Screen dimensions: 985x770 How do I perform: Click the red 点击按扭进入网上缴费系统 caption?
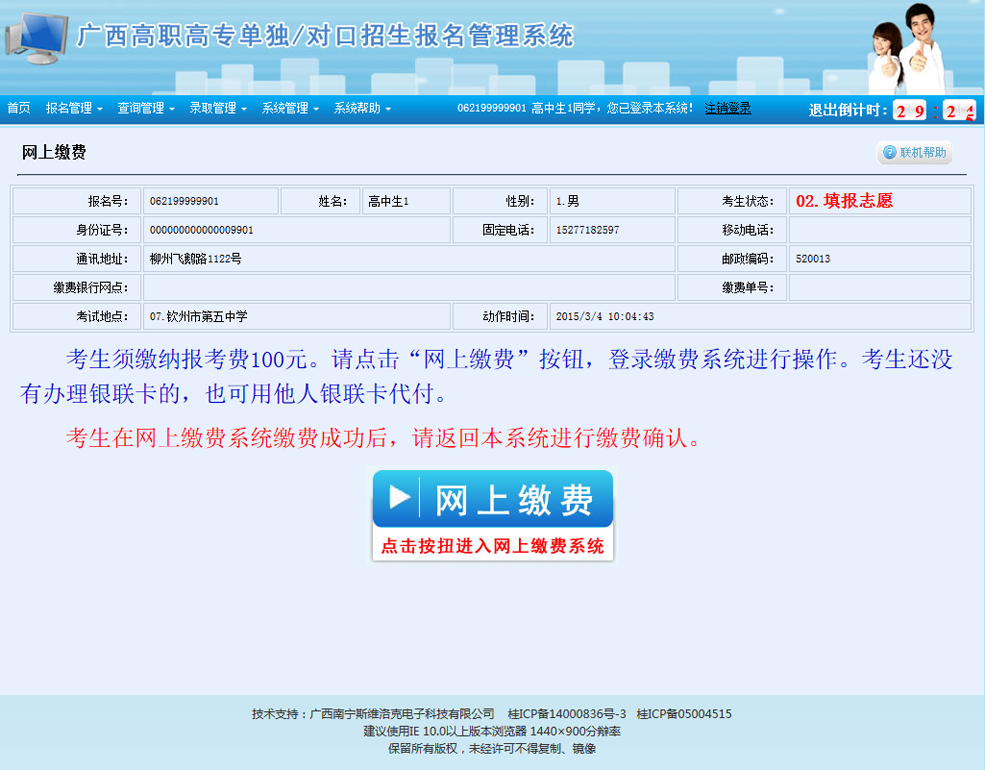click(x=492, y=546)
